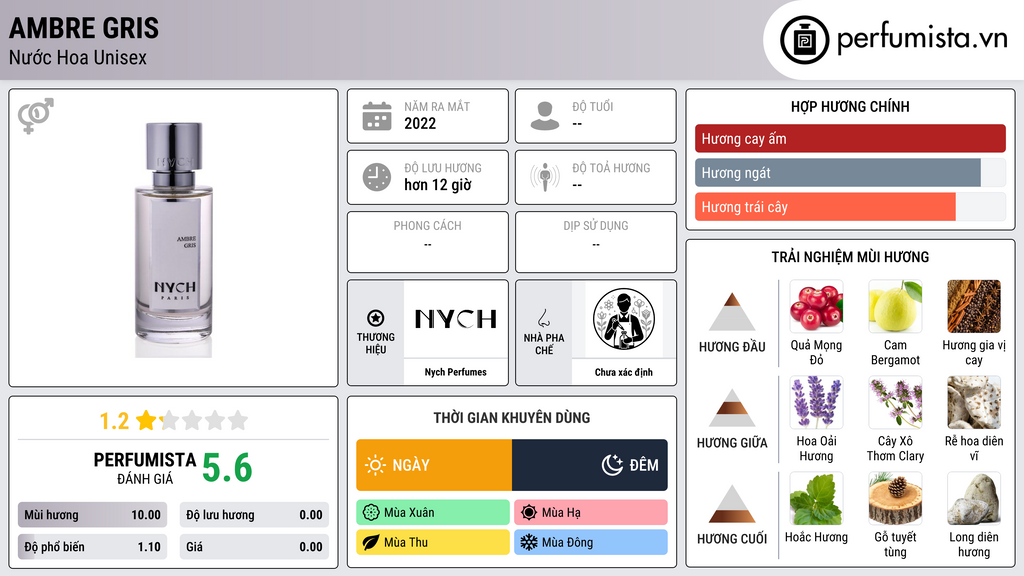Select the Mùa Xuân season tag

(432, 513)
